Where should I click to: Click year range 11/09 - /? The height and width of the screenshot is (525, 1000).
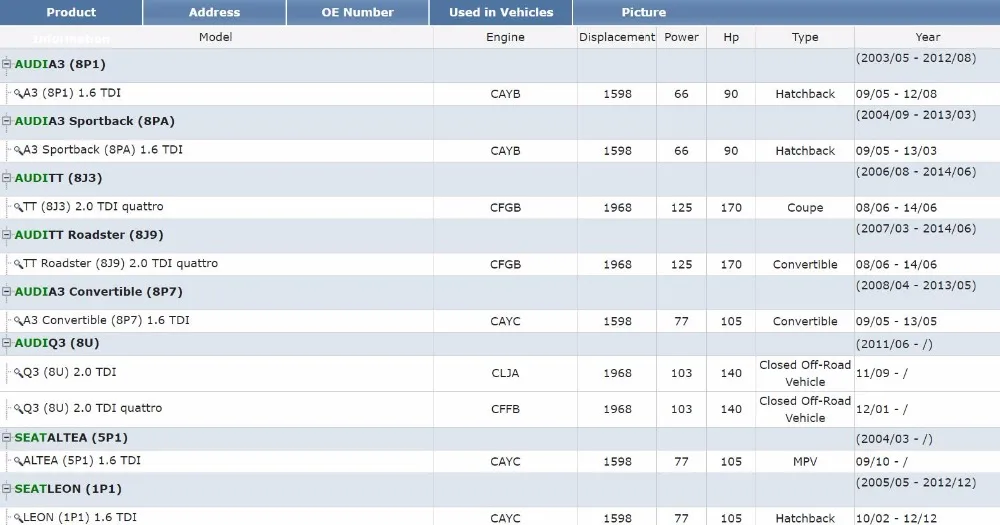coord(881,373)
